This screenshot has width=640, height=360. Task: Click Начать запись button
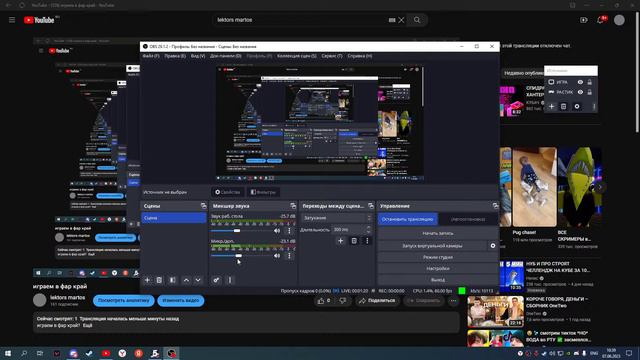tap(438, 233)
